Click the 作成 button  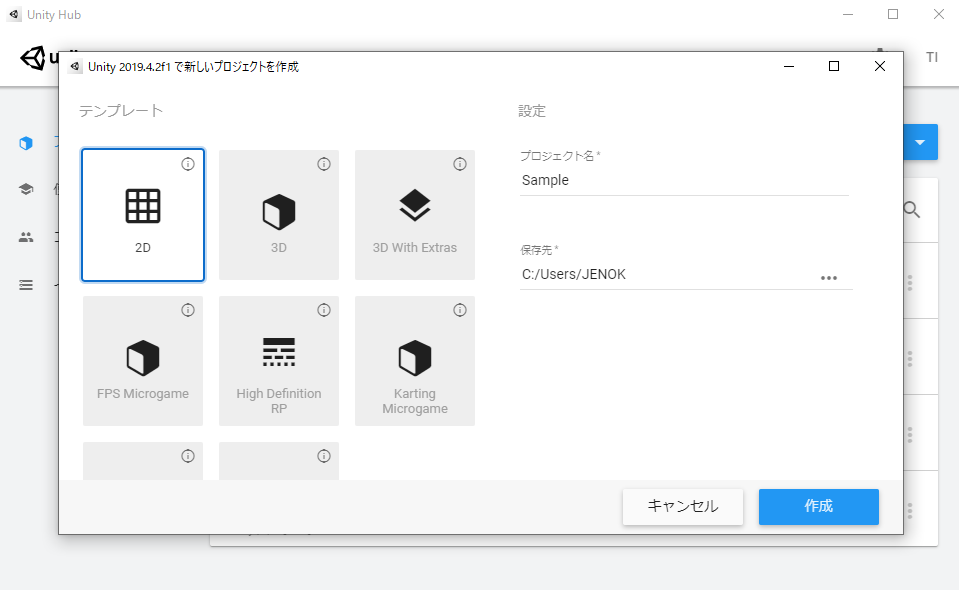coord(818,506)
